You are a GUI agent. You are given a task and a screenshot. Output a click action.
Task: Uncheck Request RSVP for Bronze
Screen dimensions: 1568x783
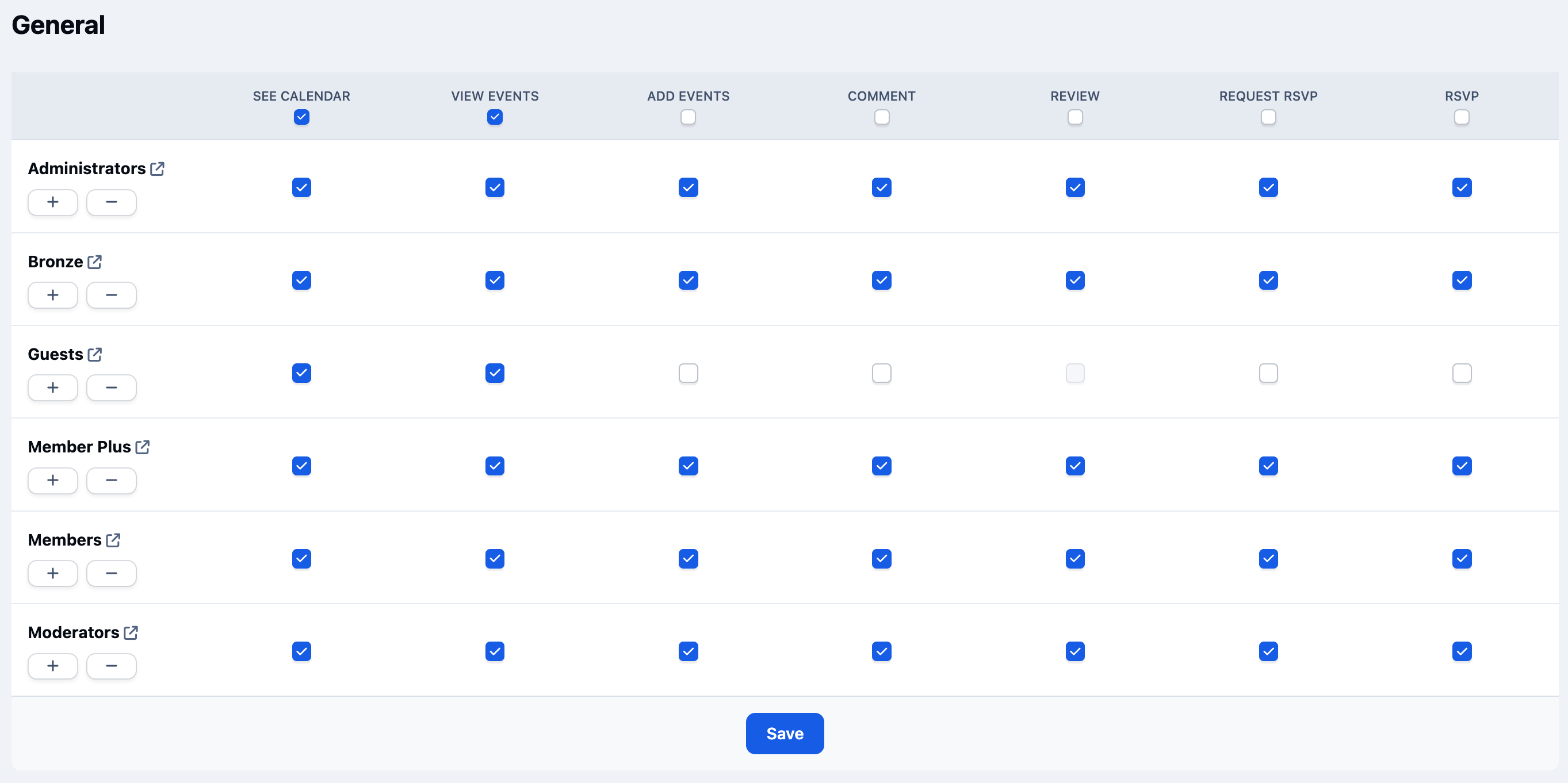[x=1268, y=281]
